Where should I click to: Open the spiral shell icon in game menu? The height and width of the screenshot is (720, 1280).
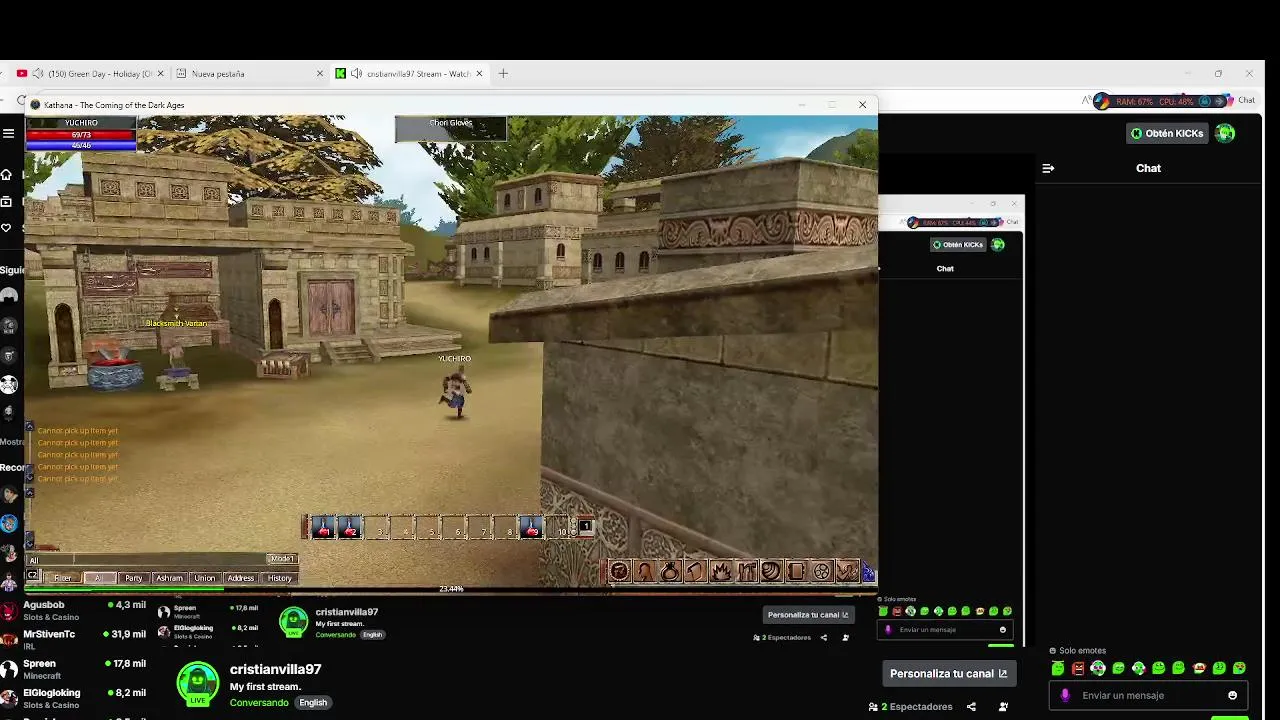click(x=771, y=571)
